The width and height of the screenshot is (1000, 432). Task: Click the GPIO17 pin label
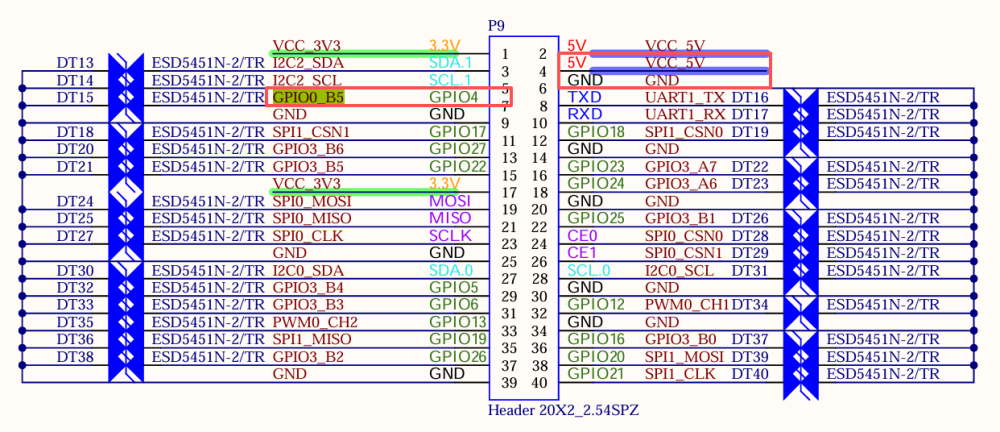tap(458, 132)
